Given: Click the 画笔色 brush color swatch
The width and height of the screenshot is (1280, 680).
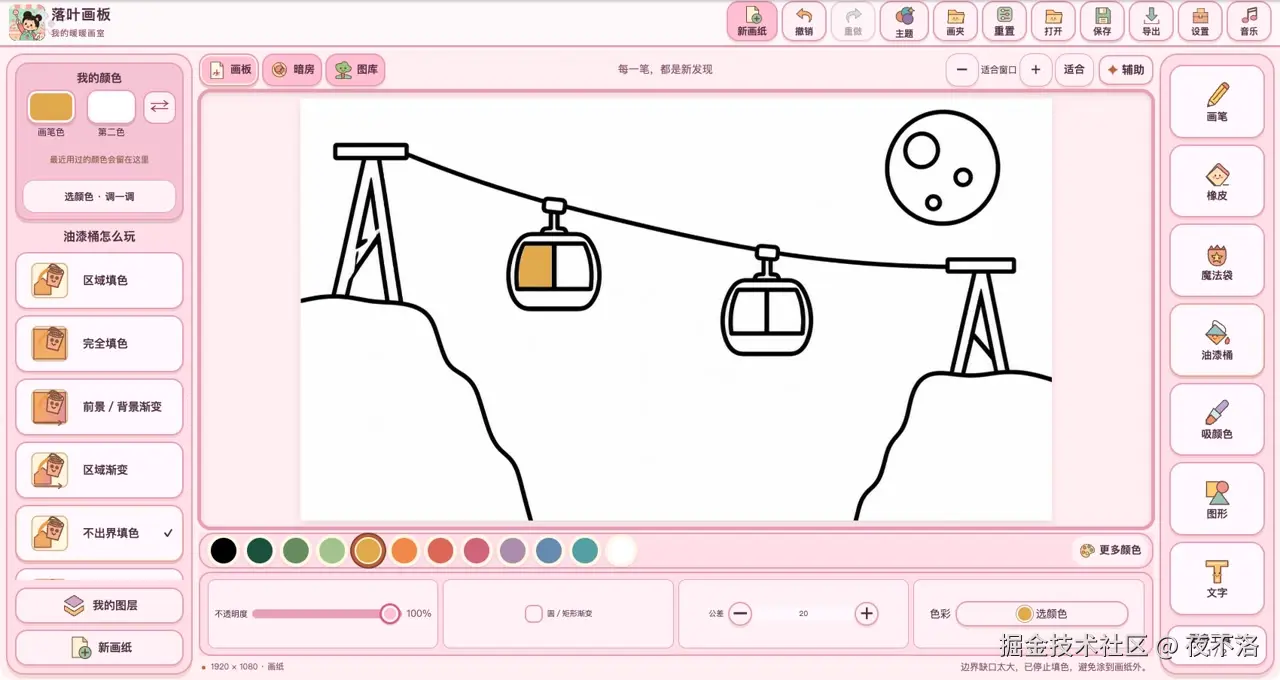Looking at the screenshot, I should pos(51,107).
